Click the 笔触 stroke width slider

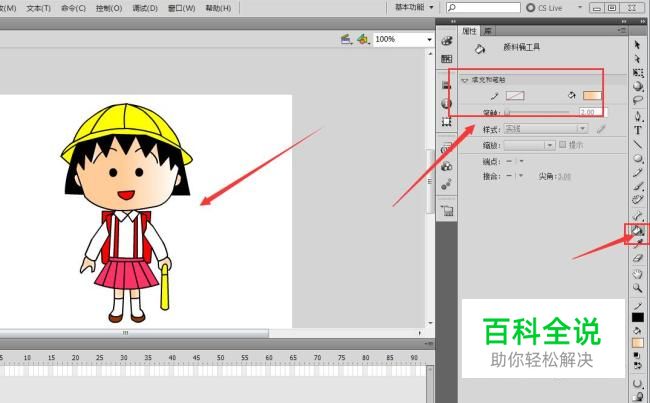coord(537,112)
